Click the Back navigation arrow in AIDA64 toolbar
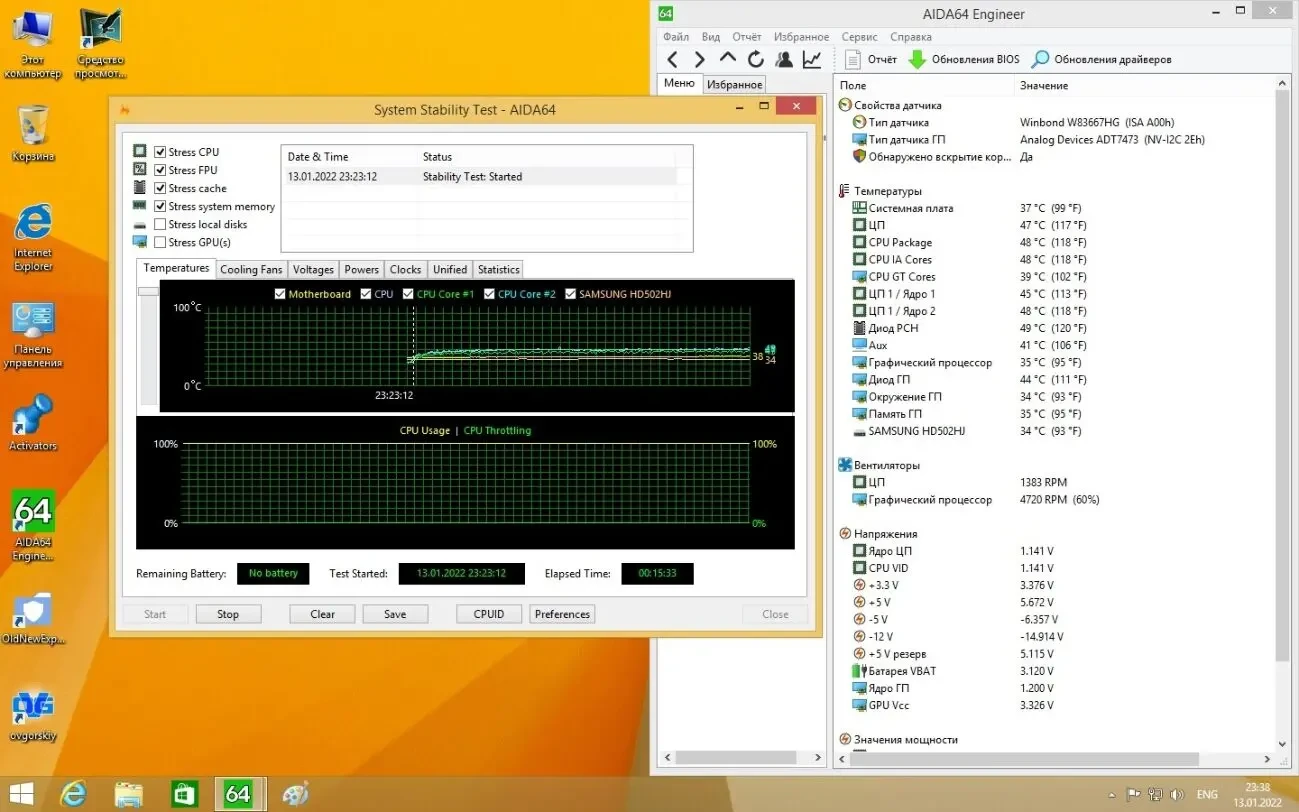The height and width of the screenshot is (812, 1299). (x=672, y=58)
